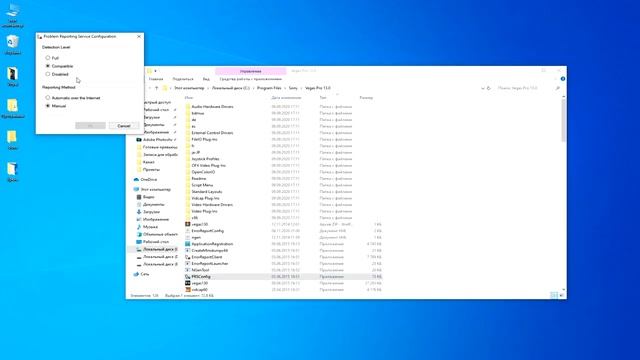Screen dimensions: 640x360
Task: Select the Joystick Profiles folder
Action: click(205, 159)
